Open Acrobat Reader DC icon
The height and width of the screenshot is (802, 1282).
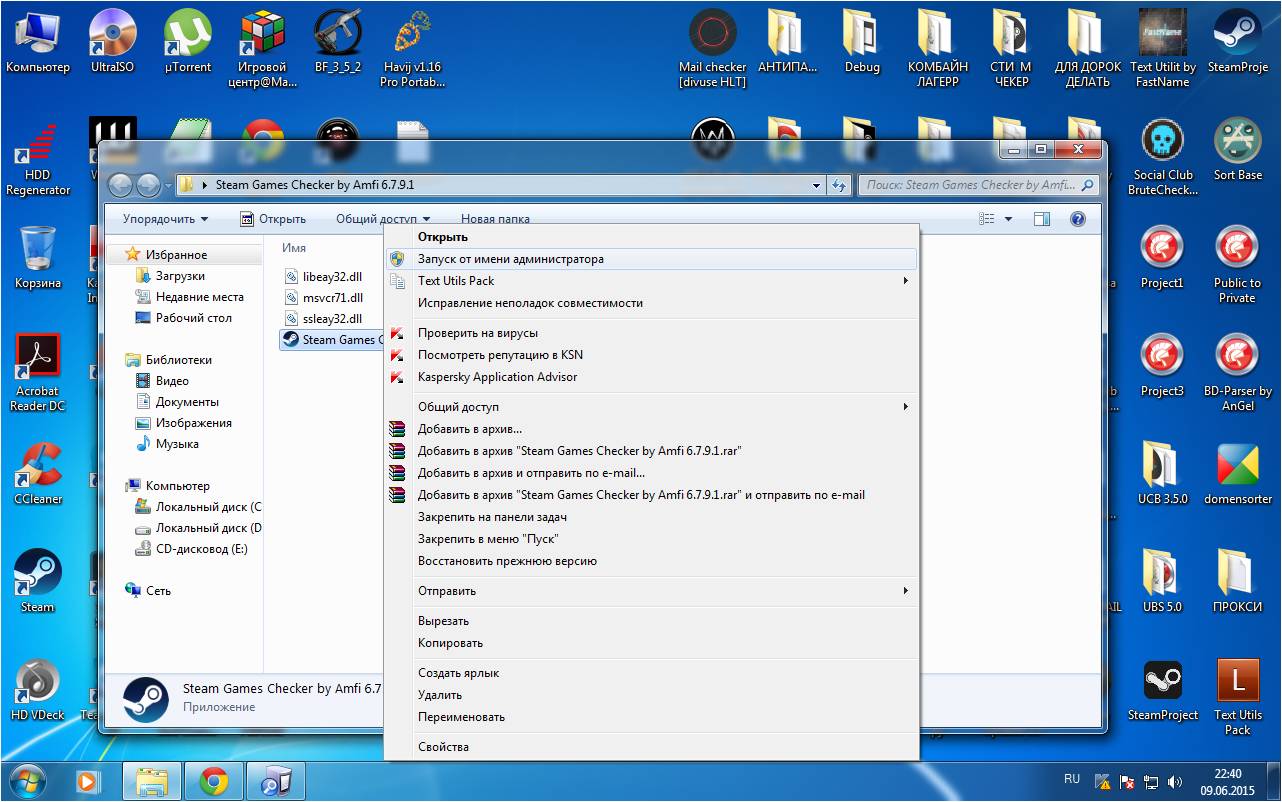[38, 373]
